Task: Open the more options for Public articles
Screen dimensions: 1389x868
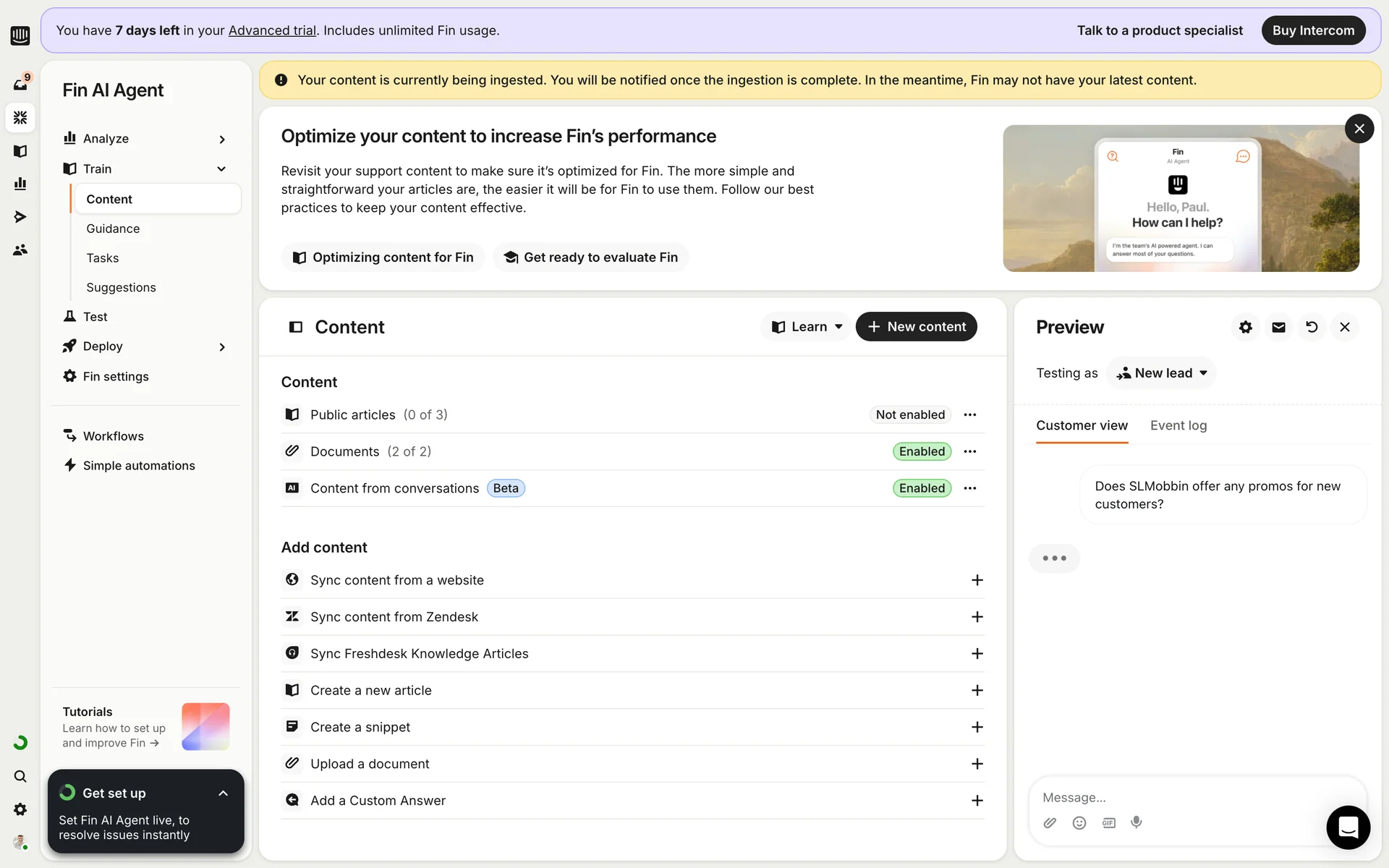Action: [x=970, y=414]
